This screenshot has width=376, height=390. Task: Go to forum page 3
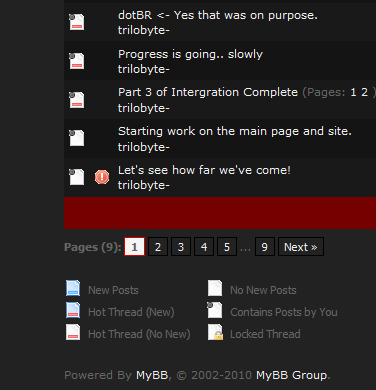[181, 247]
